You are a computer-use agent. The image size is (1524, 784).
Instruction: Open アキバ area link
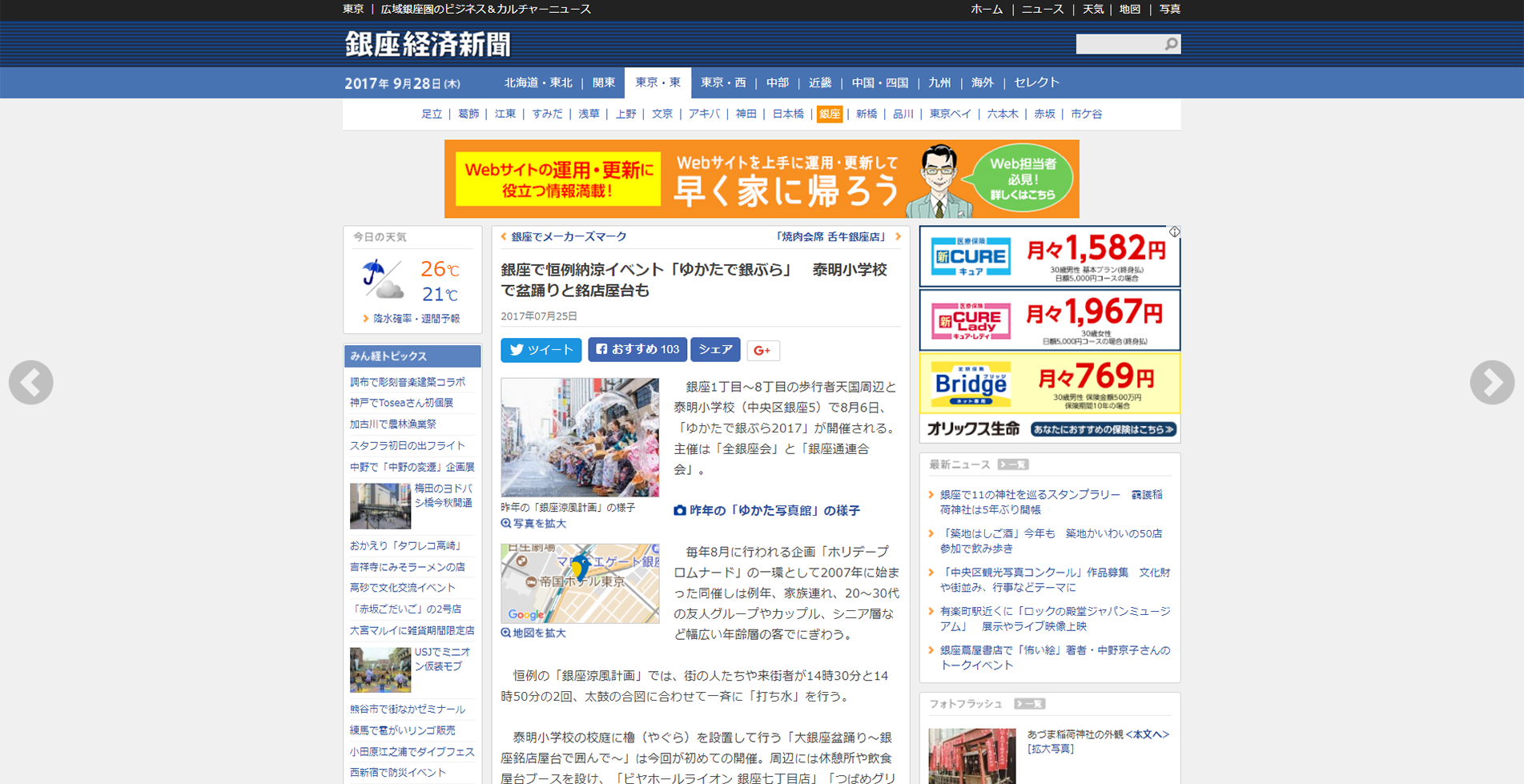point(704,114)
